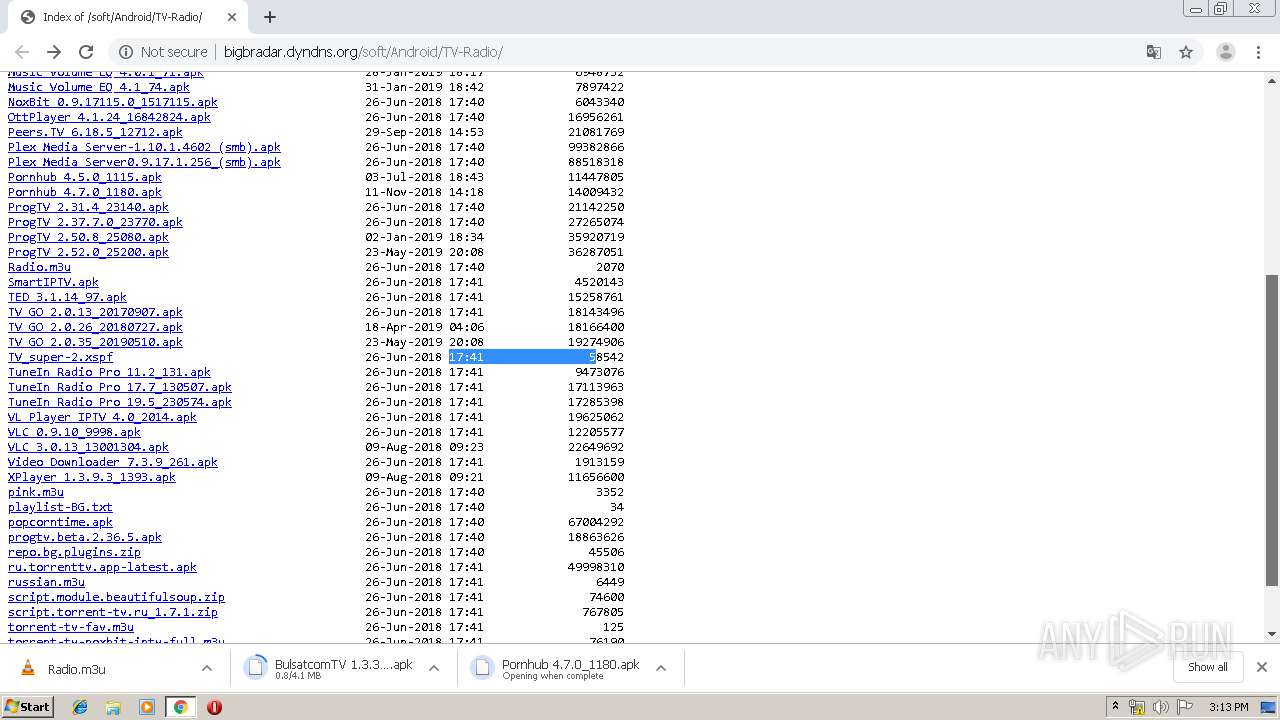This screenshot has width=1280, height=720.
Task: Open TV_super-2.xspf link
Action: (60, 357)
